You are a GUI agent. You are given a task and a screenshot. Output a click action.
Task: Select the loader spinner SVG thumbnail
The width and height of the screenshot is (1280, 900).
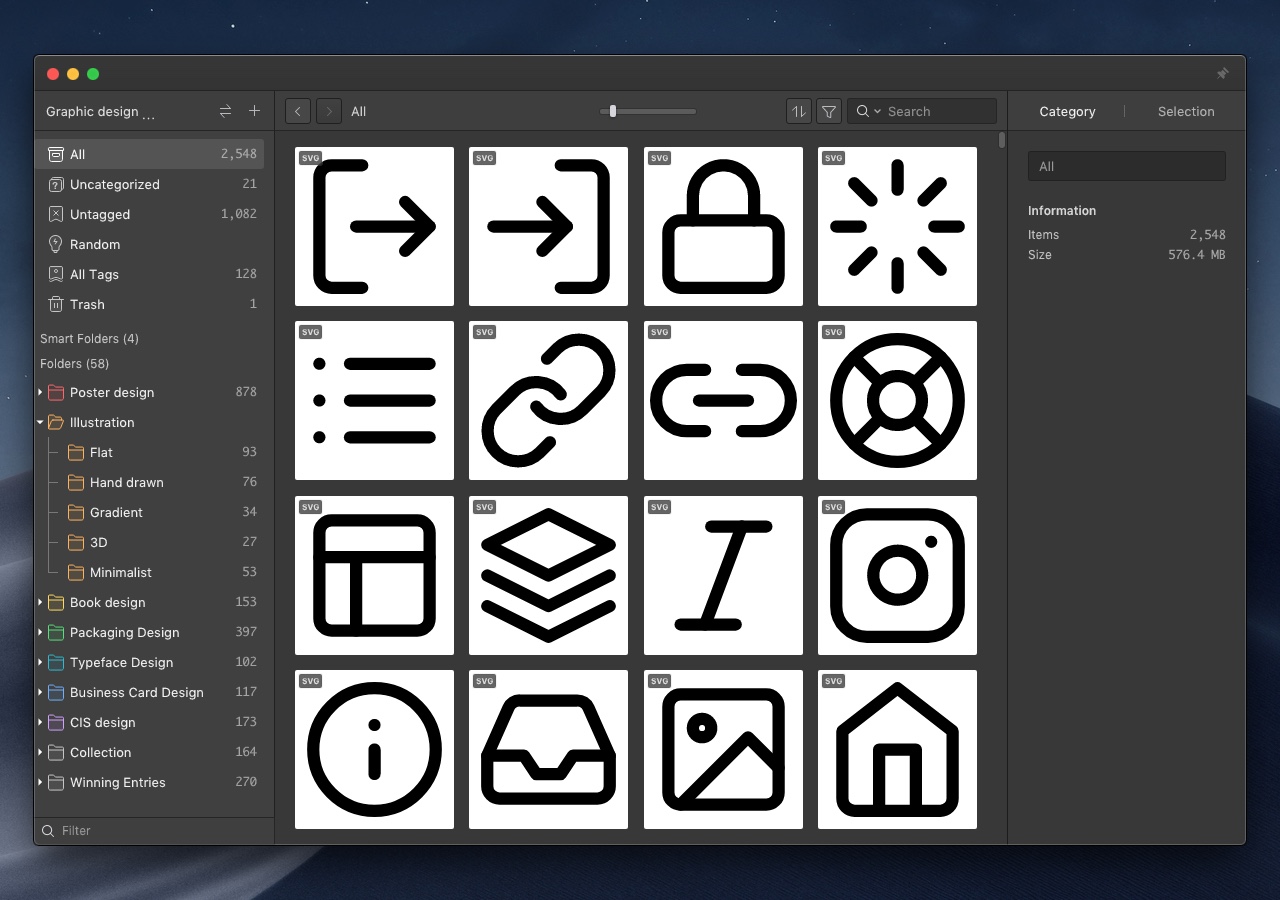click(897, 226)
